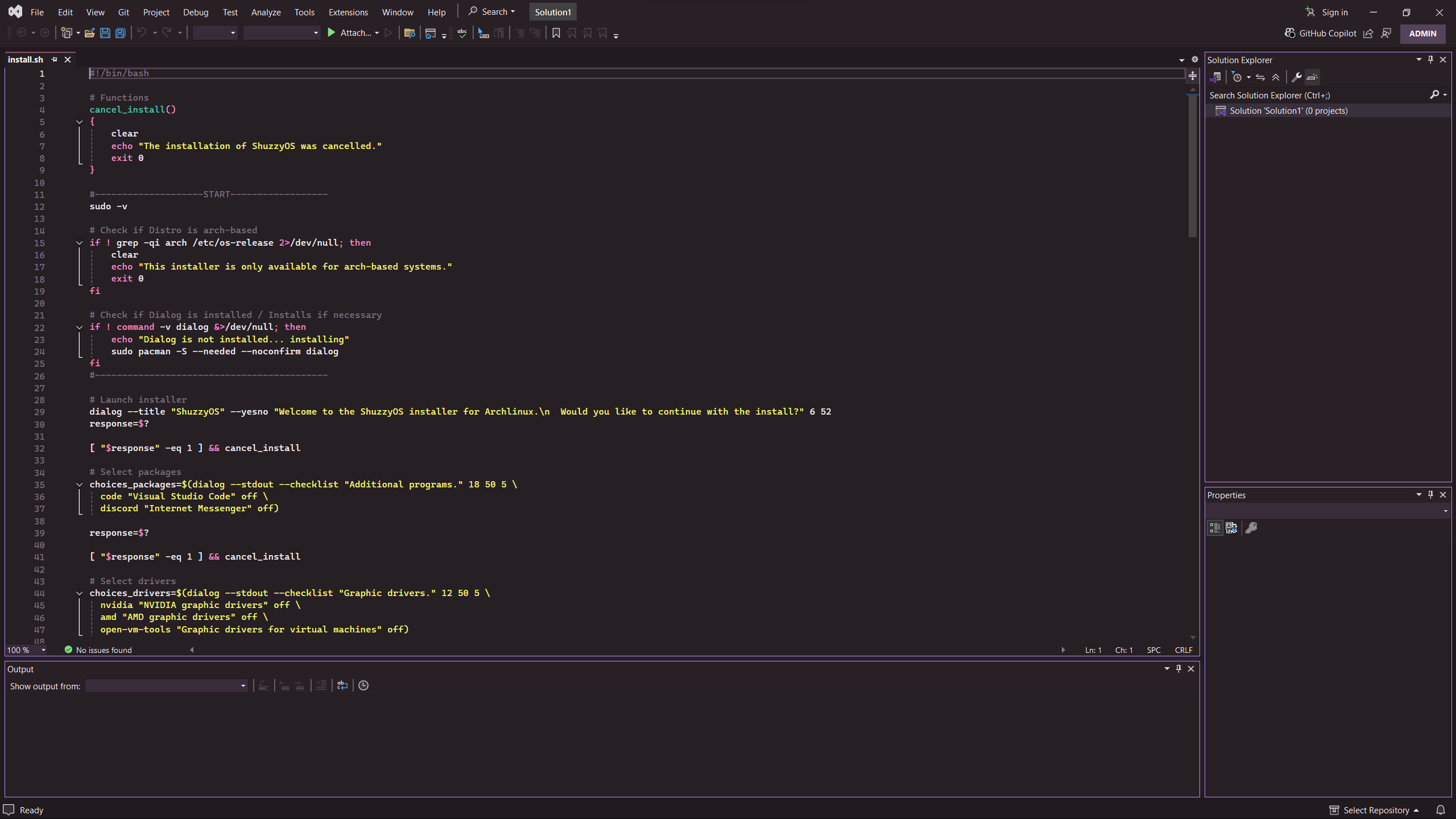Click the share/send feedback icon
1456x819 pixels.
pos(1368,33)
